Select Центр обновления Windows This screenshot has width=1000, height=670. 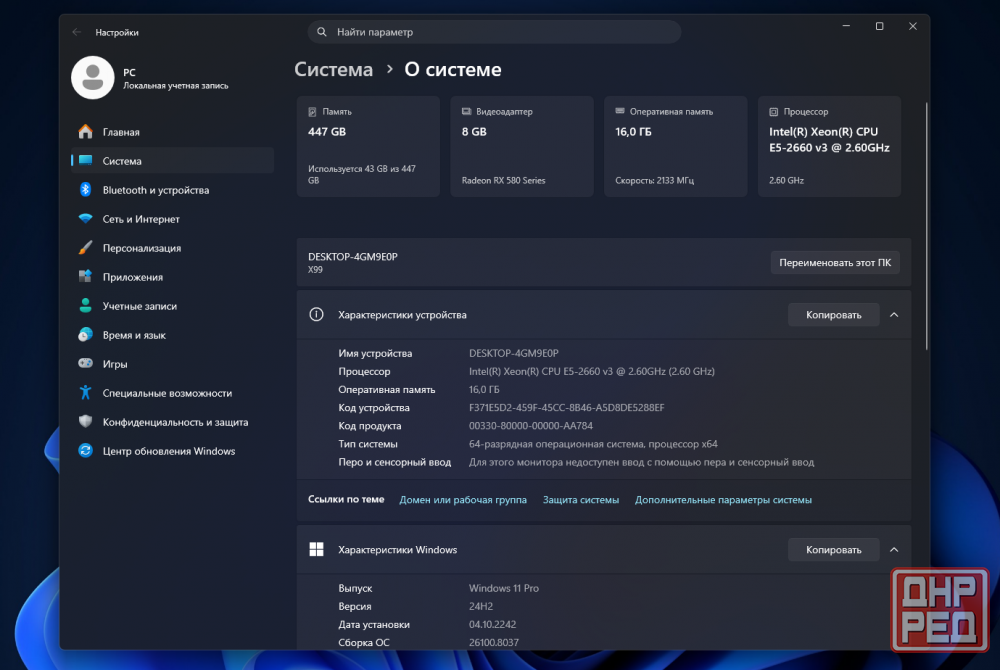click(x=172, y=451)
